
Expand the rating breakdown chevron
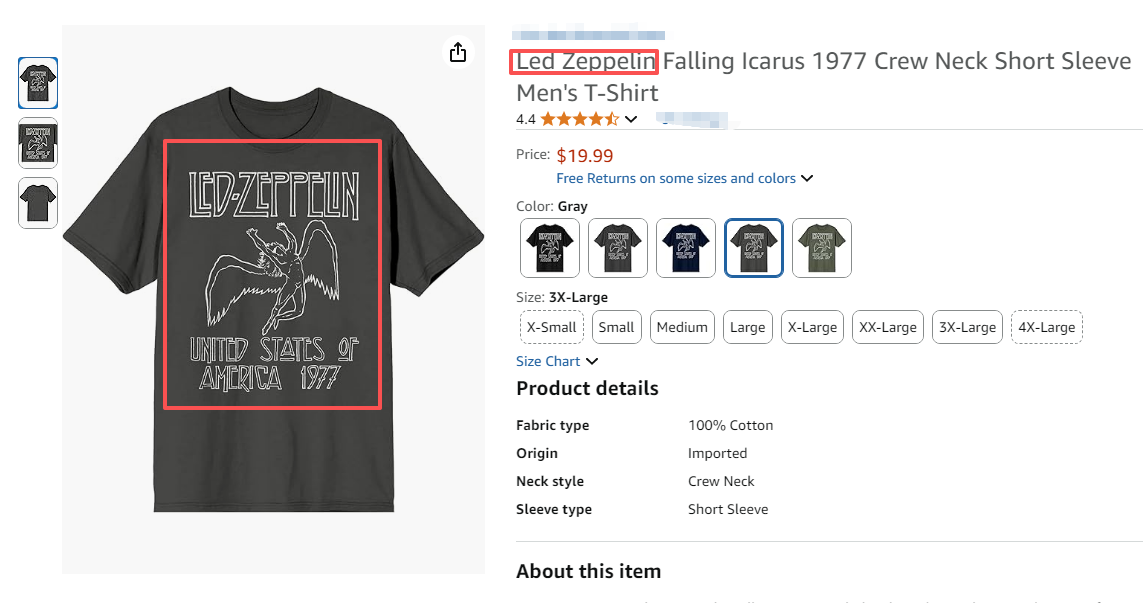coord(631,120)
